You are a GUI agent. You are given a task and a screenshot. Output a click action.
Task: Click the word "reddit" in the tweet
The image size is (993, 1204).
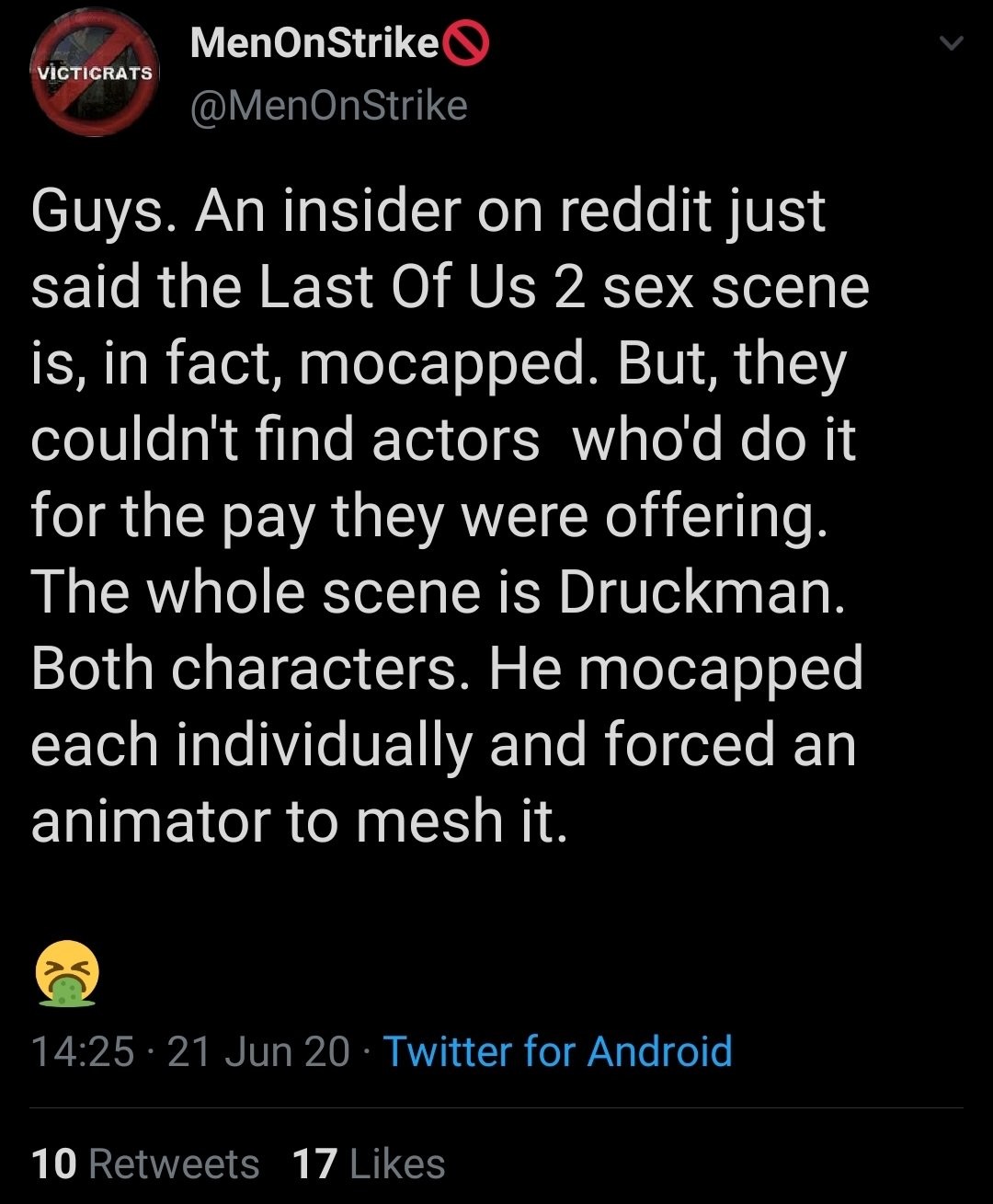[633, 211]
